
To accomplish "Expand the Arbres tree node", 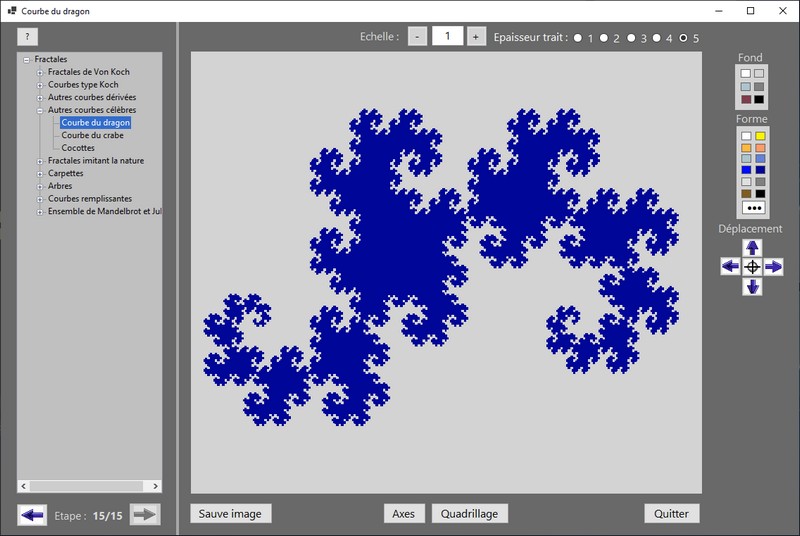I will click(40, 186).
